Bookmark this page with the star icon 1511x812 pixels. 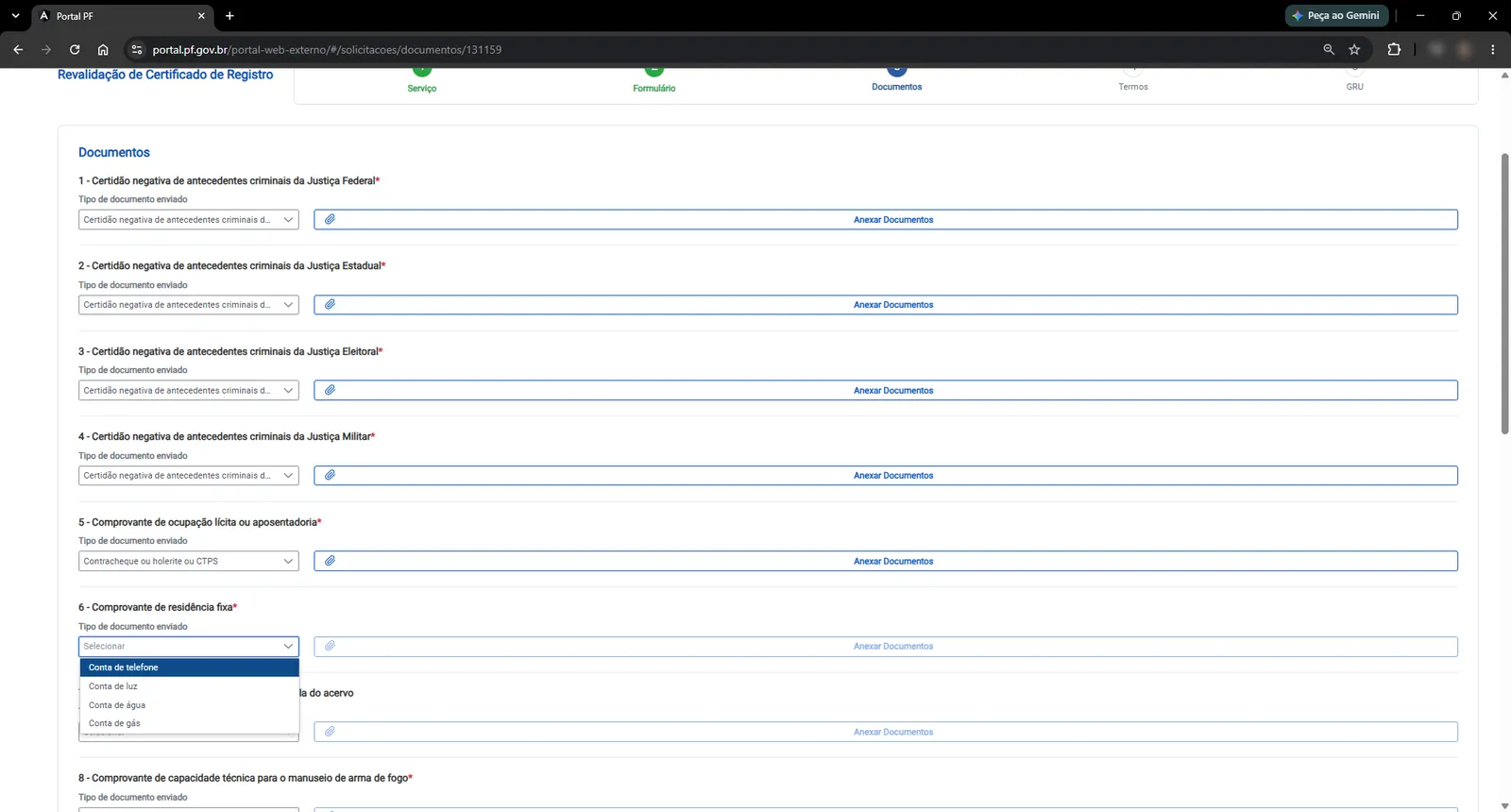pyautogui.click(x=1354, y=49)
